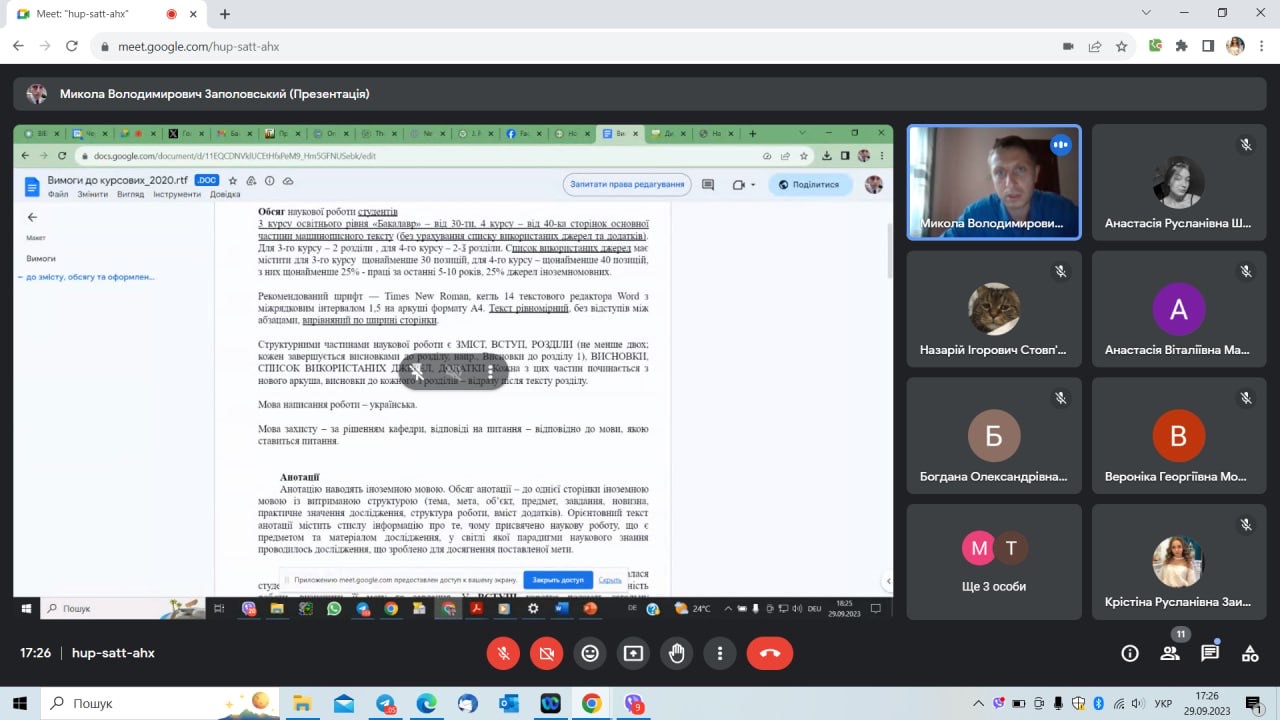Viewport: 1280px width, 720px height.
Task: Open Файл menu in shared Docs
Action: click(58, 194)
